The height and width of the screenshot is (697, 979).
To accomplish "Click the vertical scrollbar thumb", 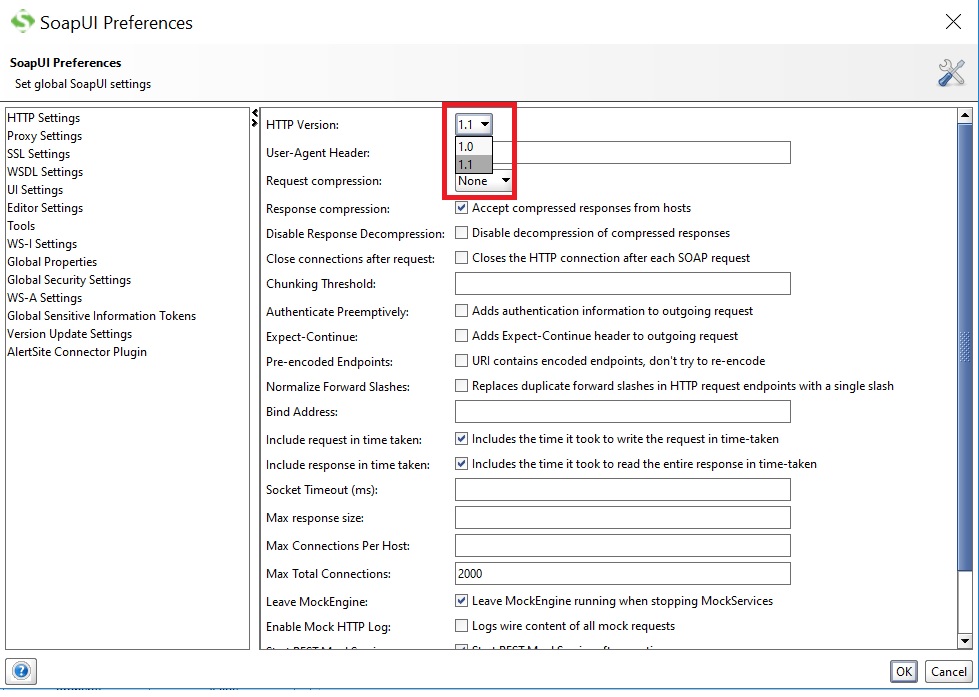I will pyautogui.click(x=965, y=346).
